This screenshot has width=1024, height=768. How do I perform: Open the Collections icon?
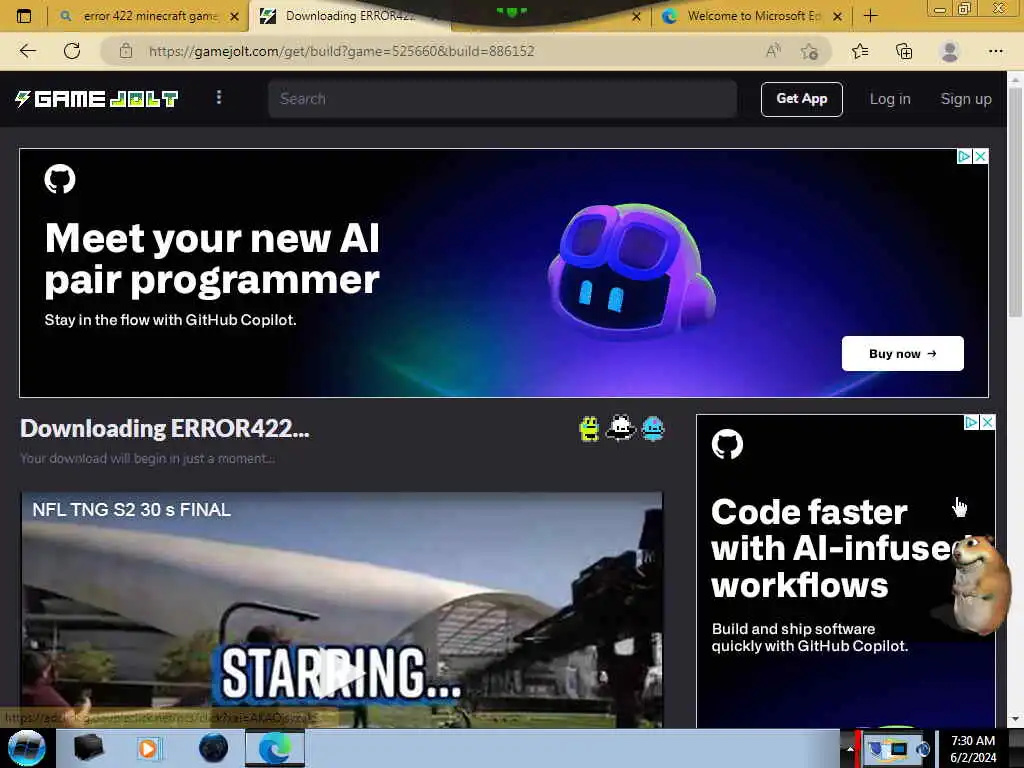904,51
